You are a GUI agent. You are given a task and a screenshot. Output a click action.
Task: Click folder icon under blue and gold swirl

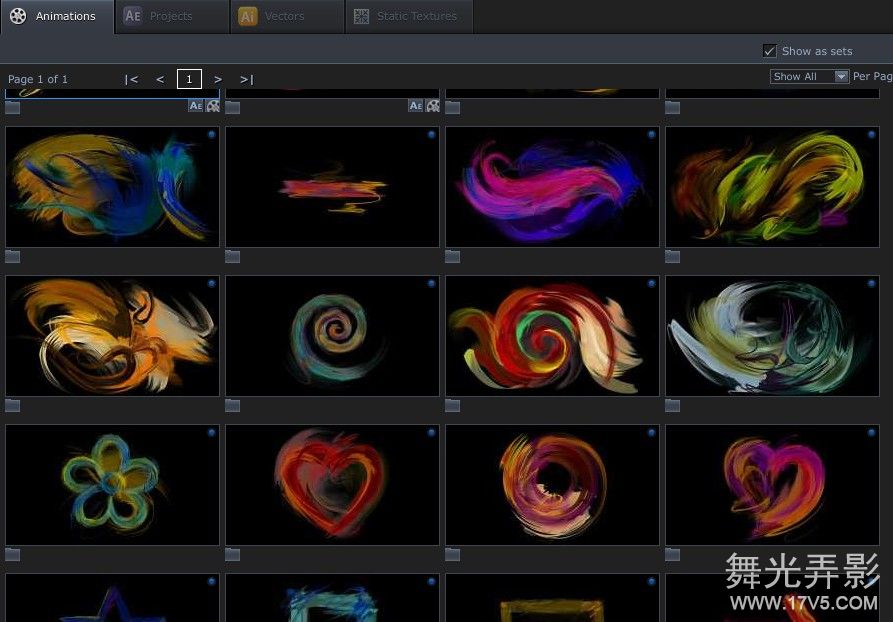click(13, 257)
